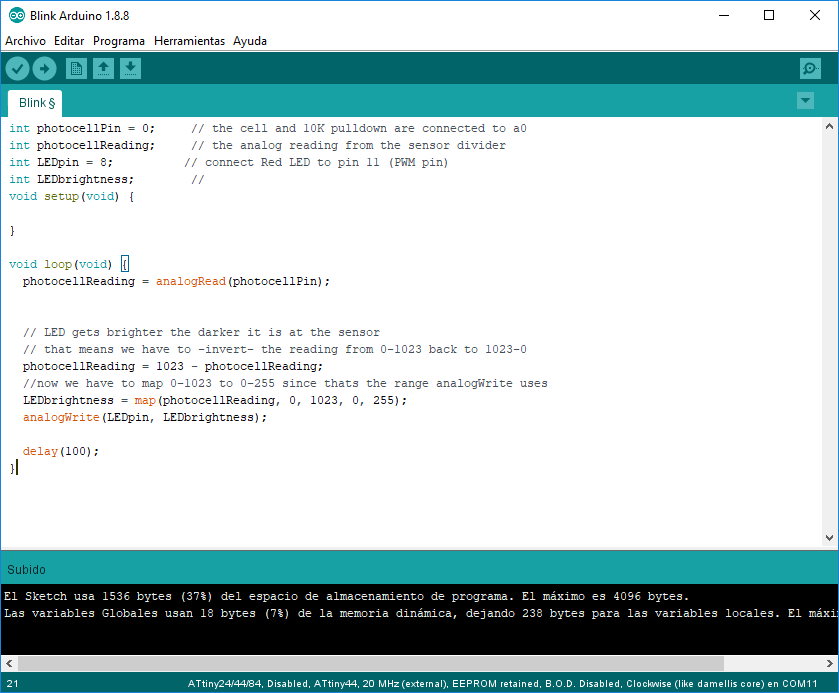The height and width of the screenshot is (693, 839).
Task: Click the closing brace of loop function
Action: [x=12, y=468]
